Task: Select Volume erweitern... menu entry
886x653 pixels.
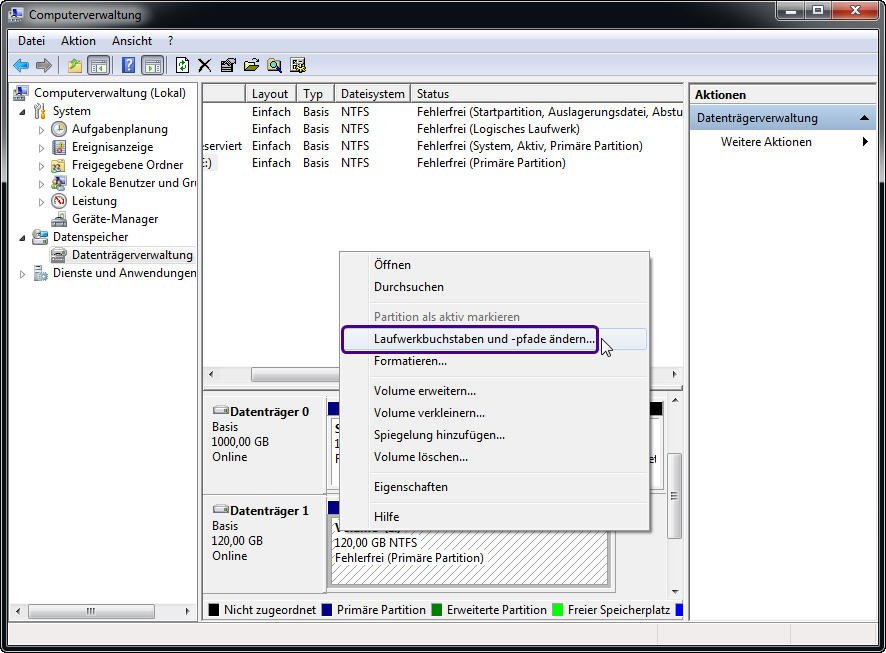Action: pos(494,391)
